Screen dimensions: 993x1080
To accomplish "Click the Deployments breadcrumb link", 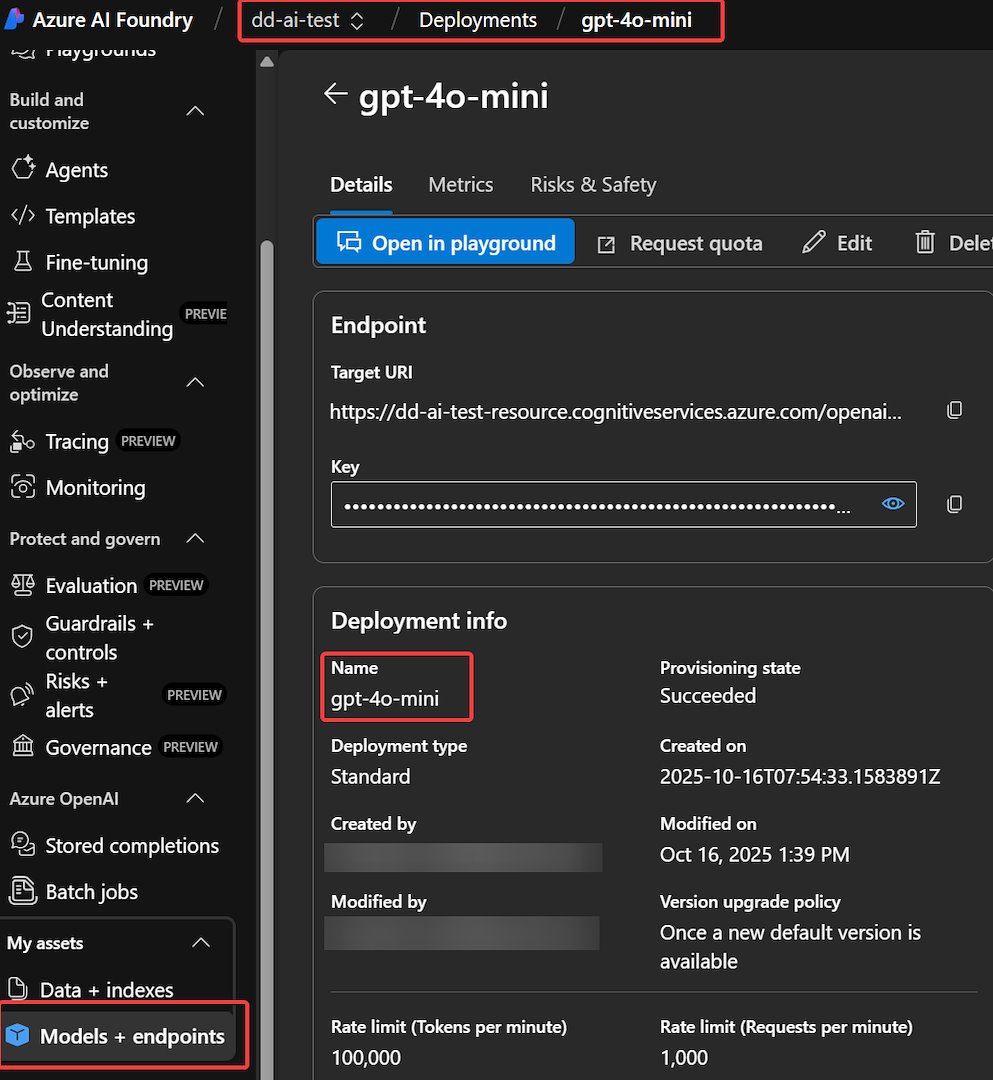I will tap(478, 20).
